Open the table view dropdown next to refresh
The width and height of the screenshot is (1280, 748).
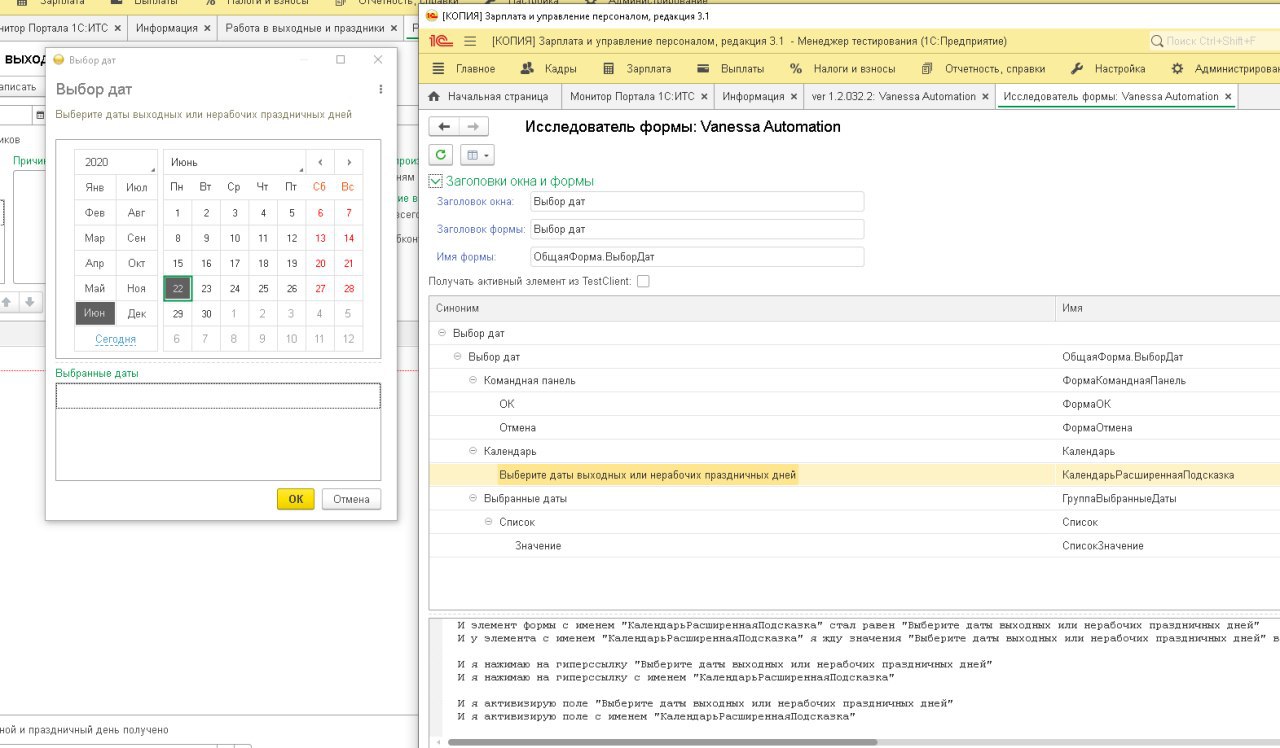(x=476, y=155)
